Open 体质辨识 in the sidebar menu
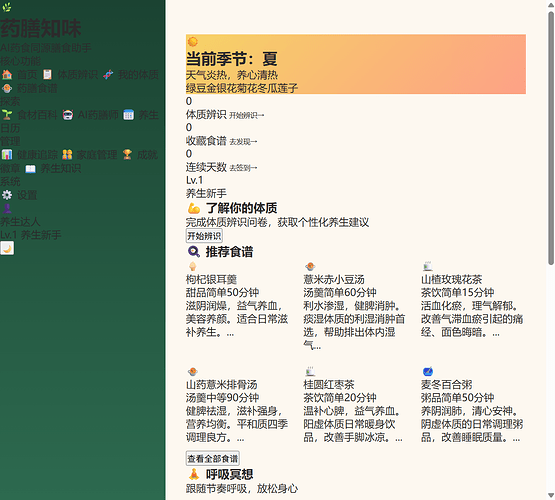 point(78,75)
